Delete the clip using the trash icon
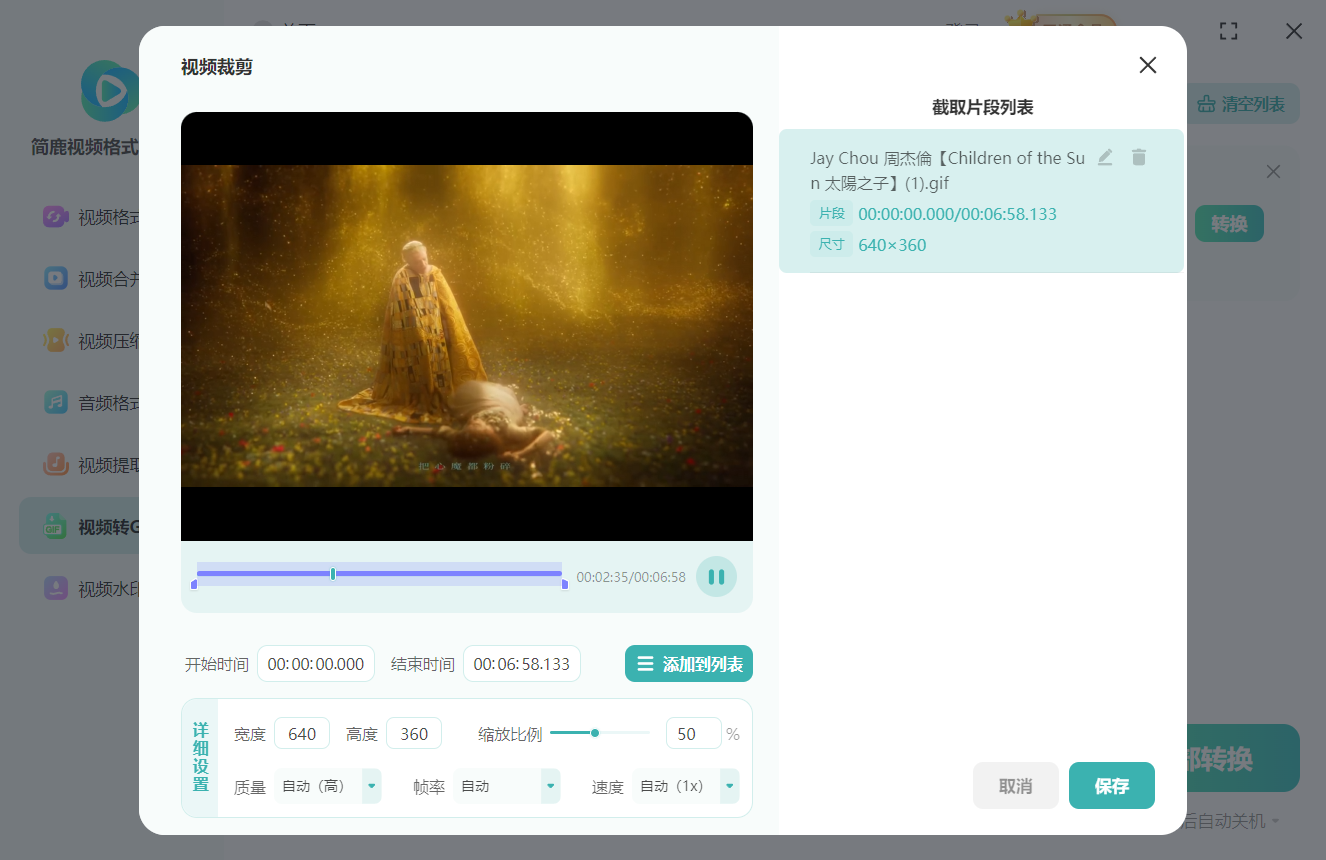Viewport: 1326px width, 860px height. pyautogui.click(x=1139, y=157)
